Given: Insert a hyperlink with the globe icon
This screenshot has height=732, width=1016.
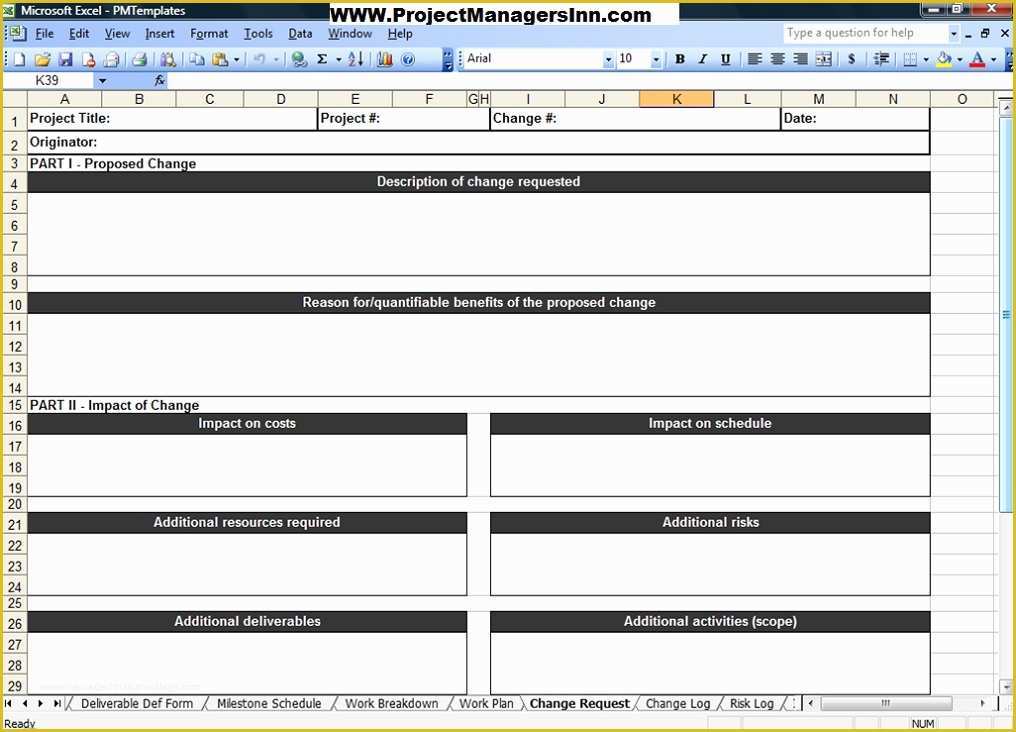Looking at the screenshot, I should pos(299,60).
